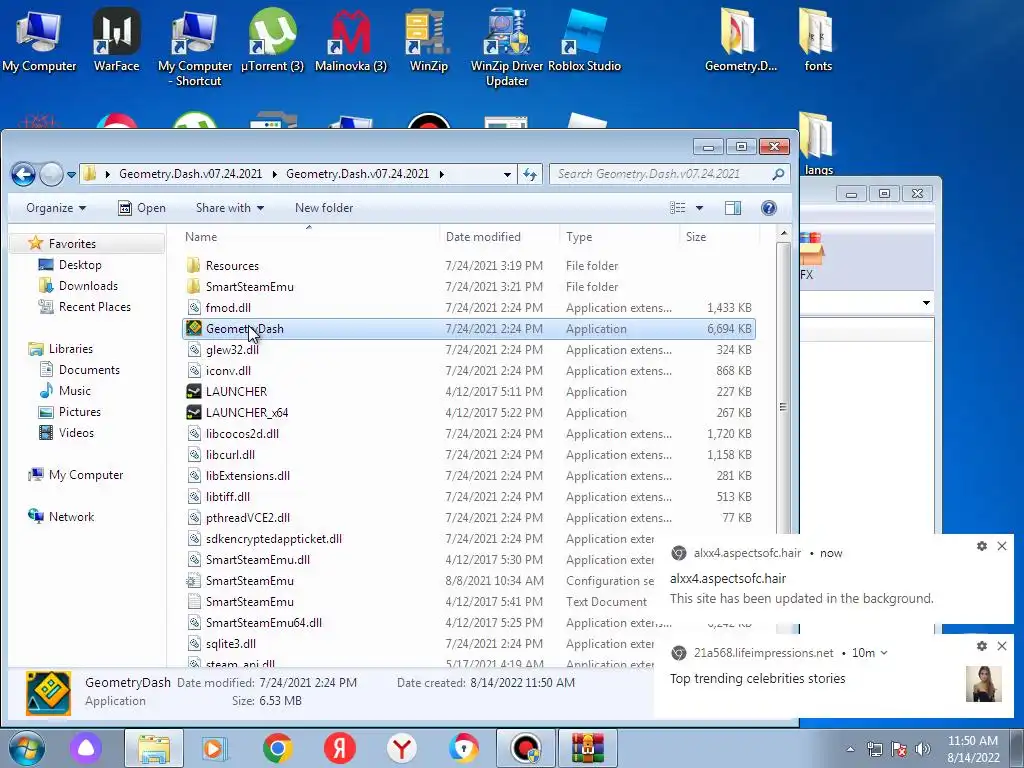Click the taskbar clock showing 11:50 AM
This screenshot has height=768, width=1024.
[973, 749]
